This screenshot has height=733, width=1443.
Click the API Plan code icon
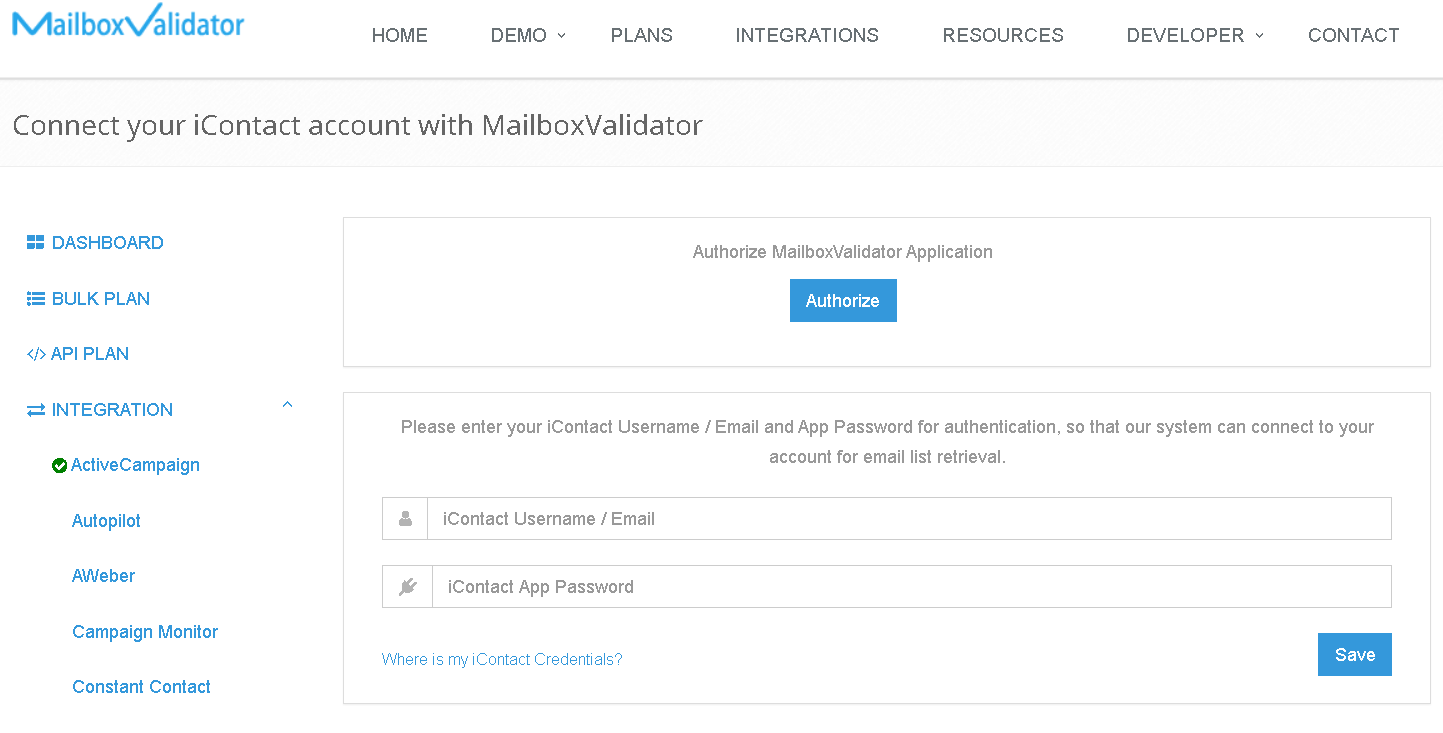[x=36, y=354]
